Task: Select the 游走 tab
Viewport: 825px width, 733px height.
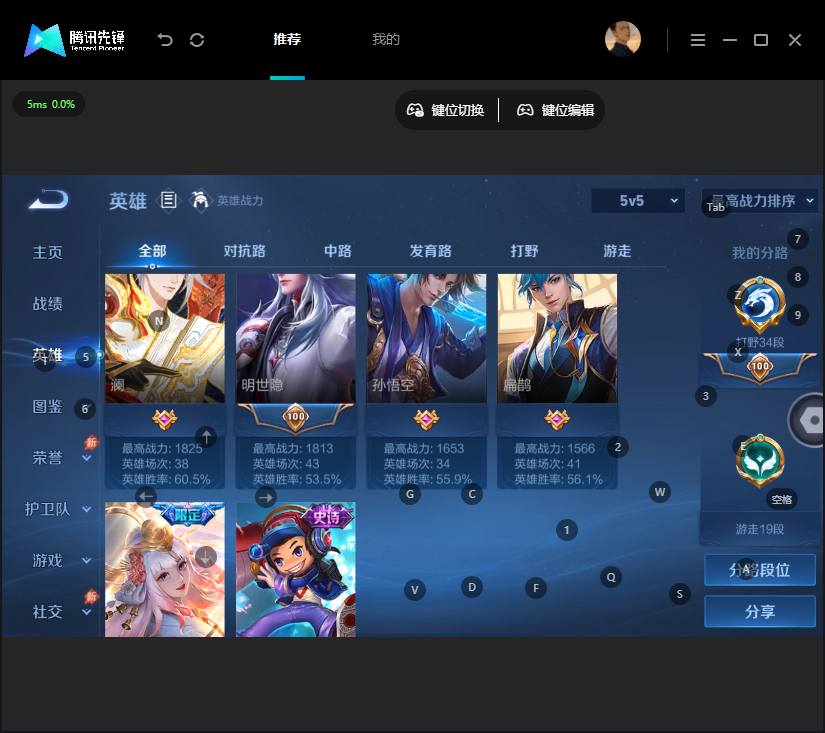Action: 617,251
